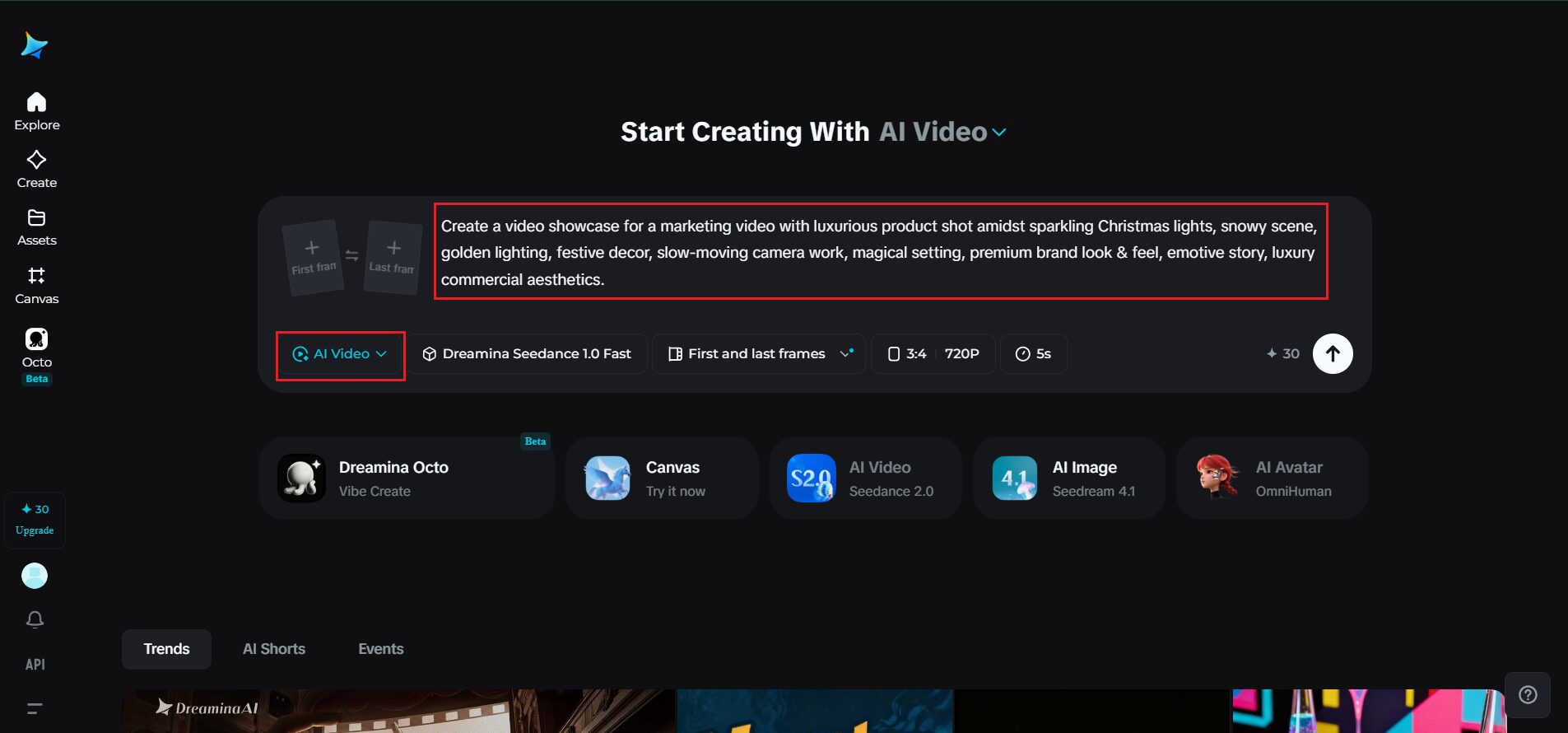The width and height of the screenshot is (1568, 733).
Task: Swap first and last frames
Action: pyautogui.click(x=352, y=255)
